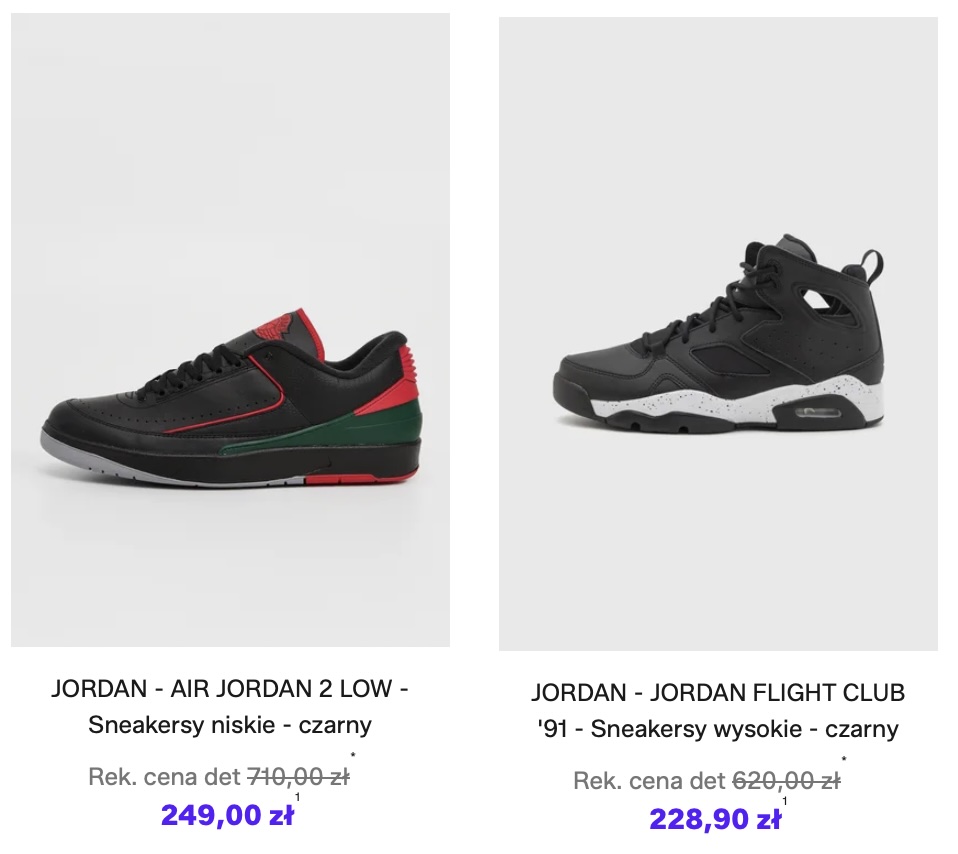The image size is (958, 854).
Task: Click 'Rek. cena det' label under Flight Club
Action: click(649, 781)
